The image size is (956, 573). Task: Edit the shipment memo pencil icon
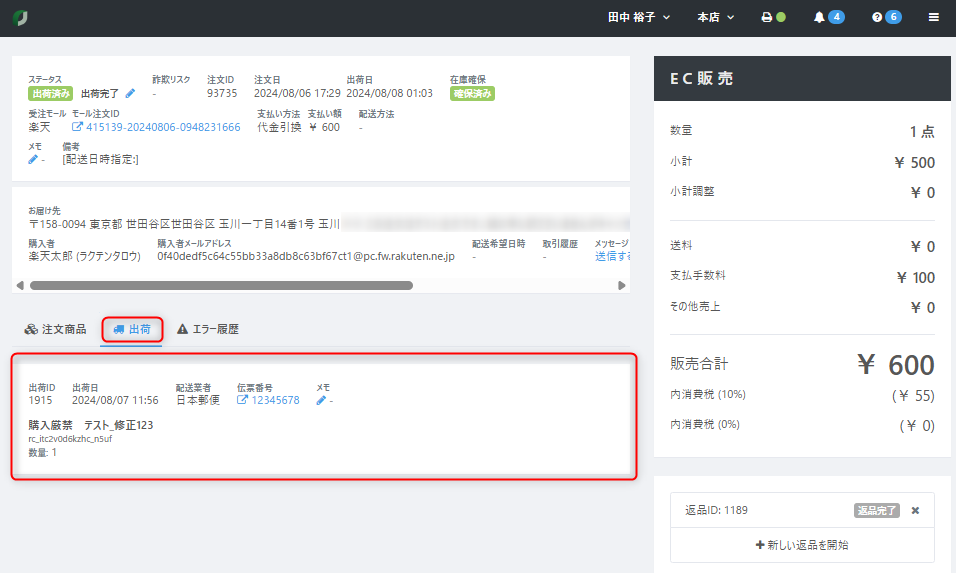321,400
